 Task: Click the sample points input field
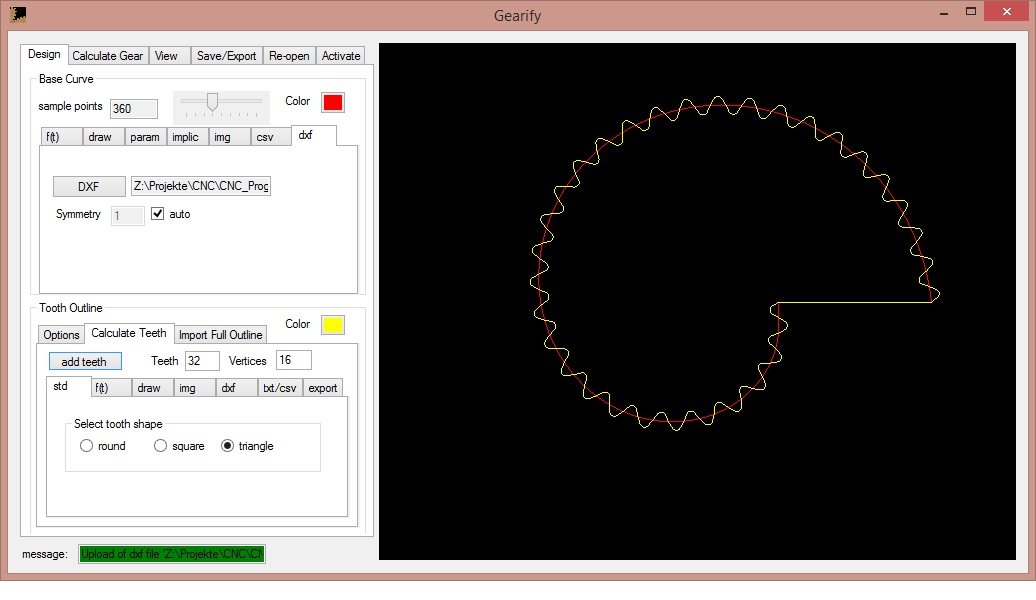coord(133,108)
